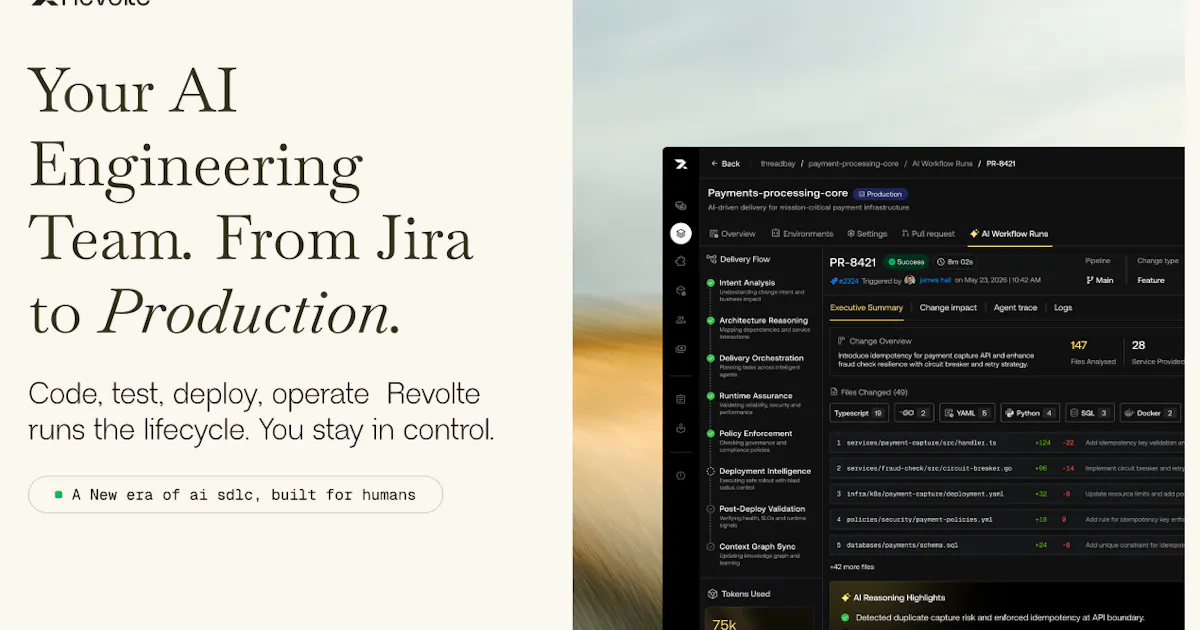Select the AI Workflow Runs tab
The image size is (1200, 630).
[x=1009, y=234]
